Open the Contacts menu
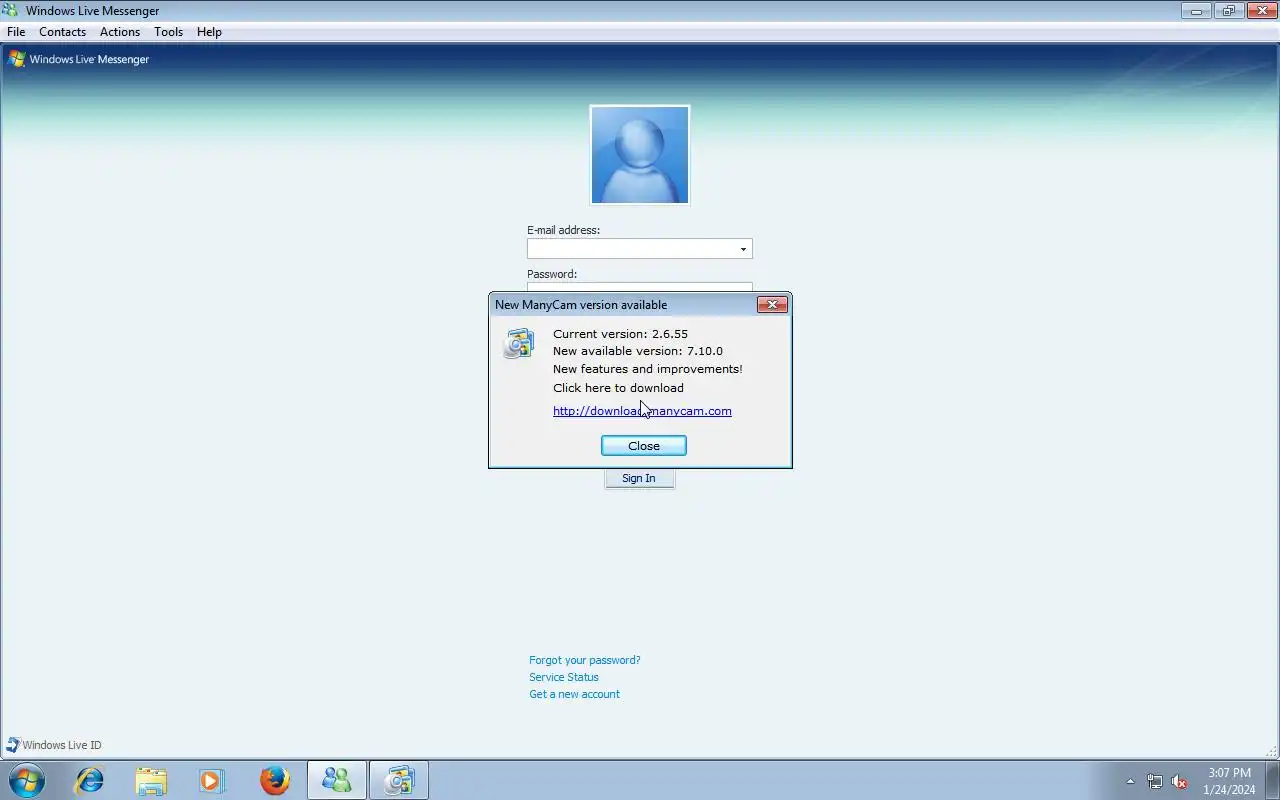This screenshot has width=1280, height=800. coord(62,32)
